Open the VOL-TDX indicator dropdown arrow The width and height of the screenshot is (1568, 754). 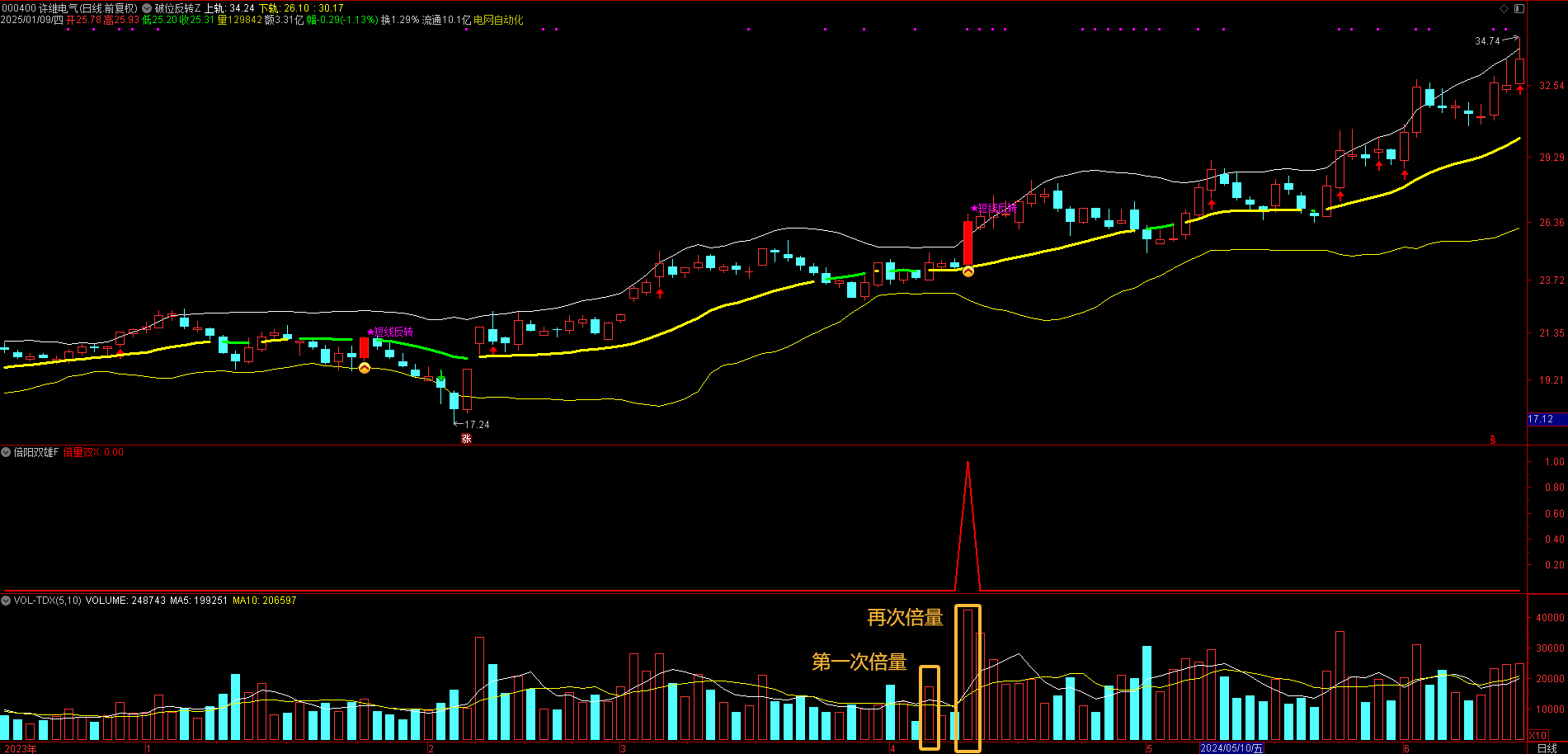[6, 601]
